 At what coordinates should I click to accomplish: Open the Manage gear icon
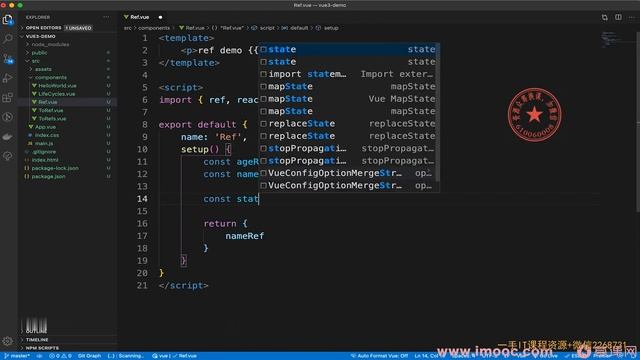[x=8, y=341]
